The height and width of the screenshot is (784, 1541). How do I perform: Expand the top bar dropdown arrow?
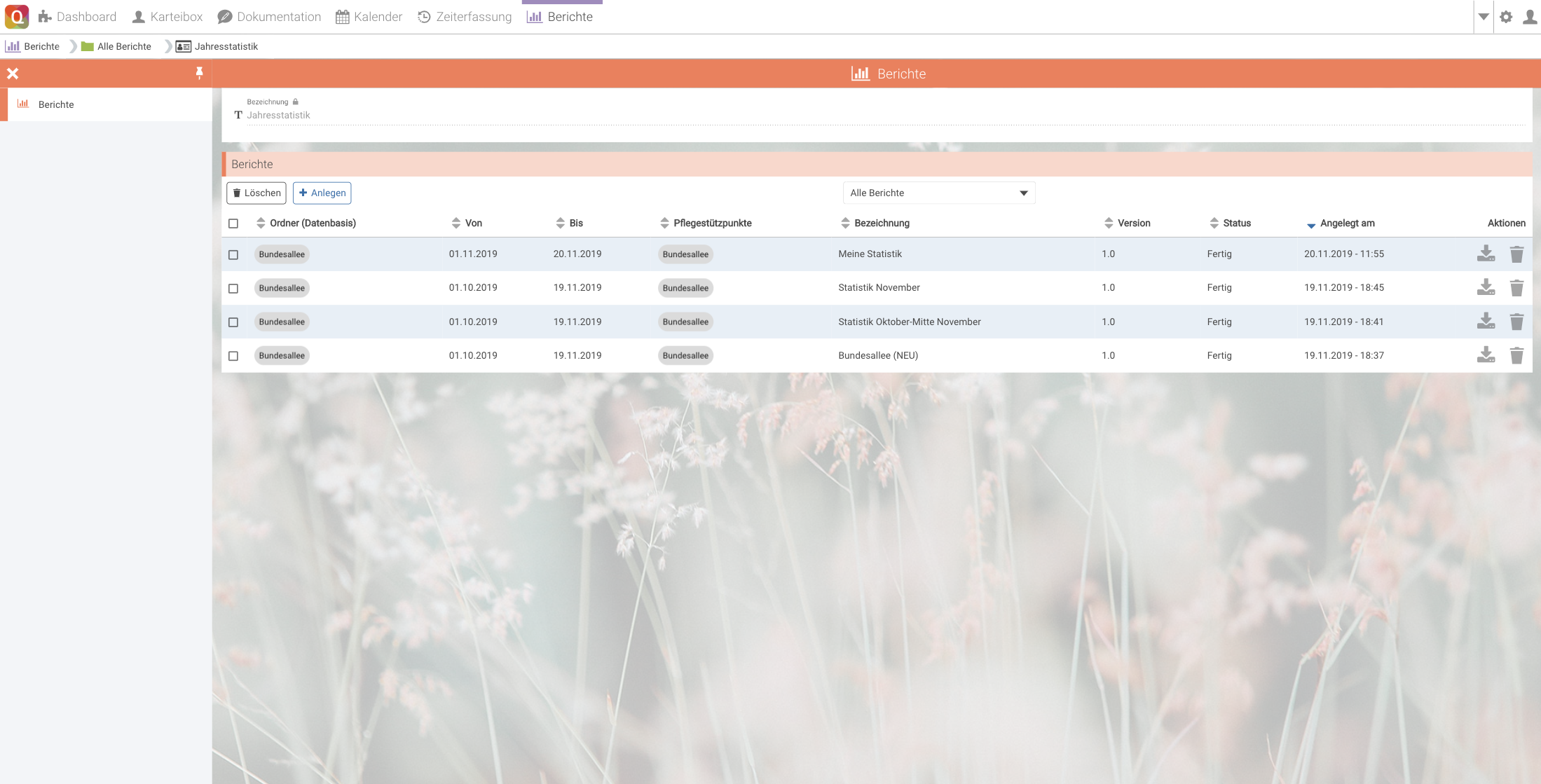(1483, 17)
